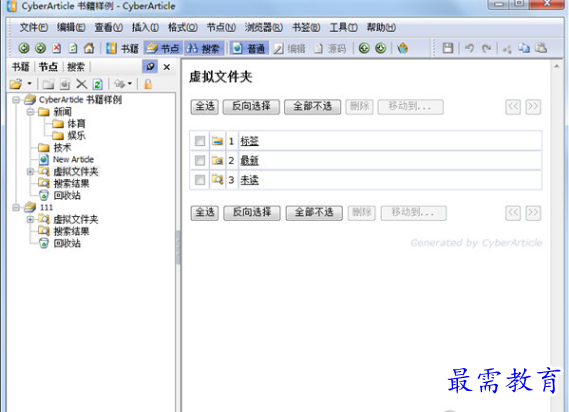Click the pin icon on side panel
The width and height of the screenshot is (569, 412).
[x=150, y=67]
